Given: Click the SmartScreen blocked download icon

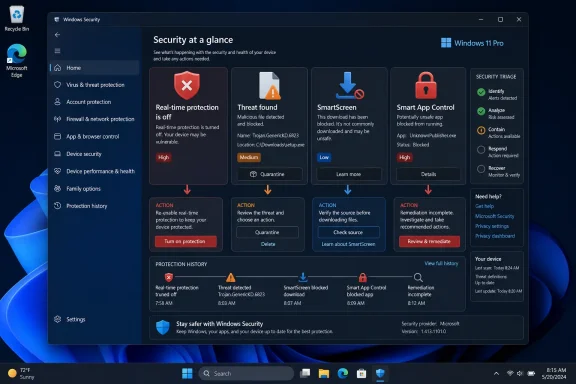Looking at the screenshot, I should [350, 85].
